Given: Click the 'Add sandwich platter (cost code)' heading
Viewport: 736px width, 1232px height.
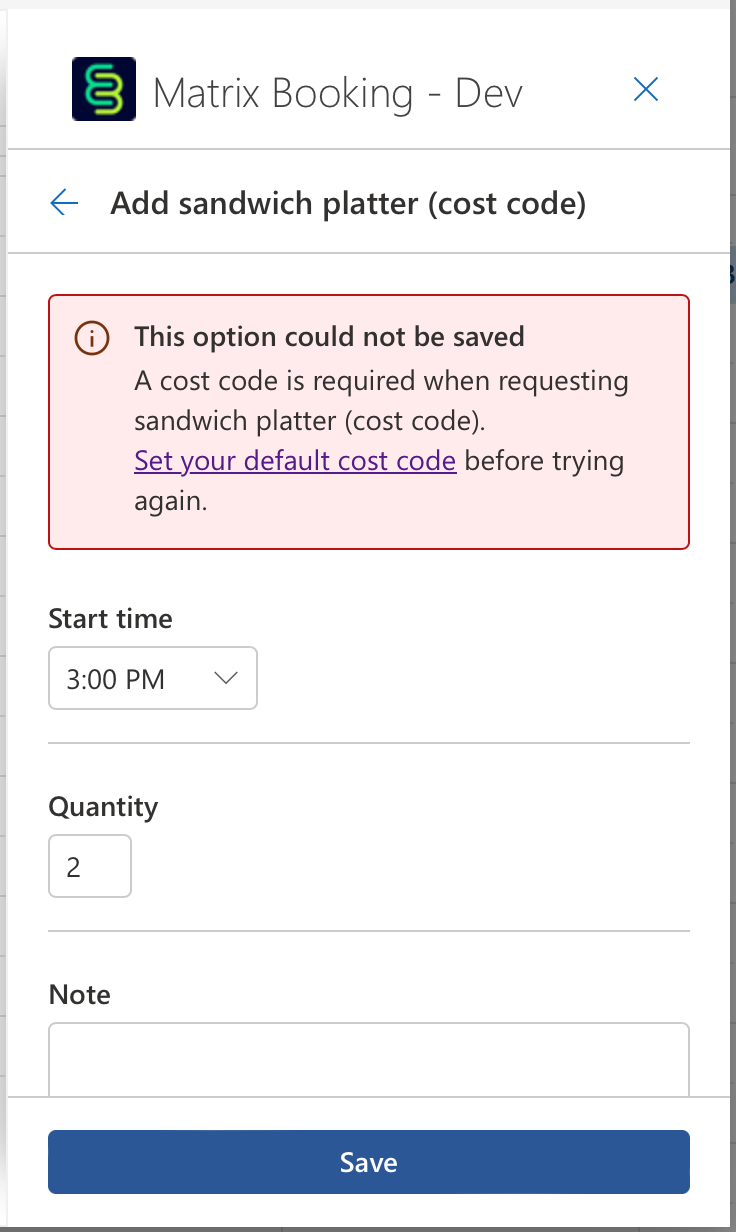Looking at the screenshot, I should (348, 204).
